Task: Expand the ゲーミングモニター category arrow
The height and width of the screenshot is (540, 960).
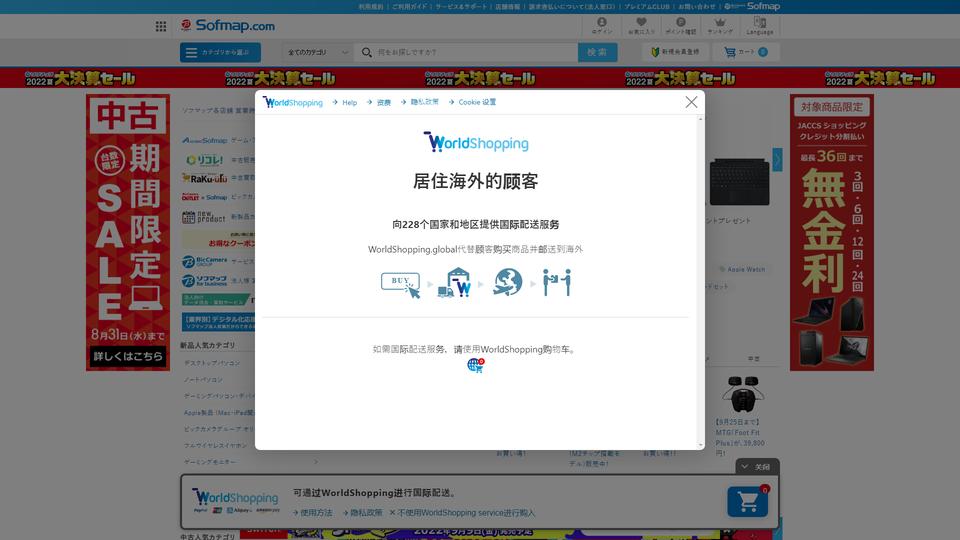Action: click(316, 462)
